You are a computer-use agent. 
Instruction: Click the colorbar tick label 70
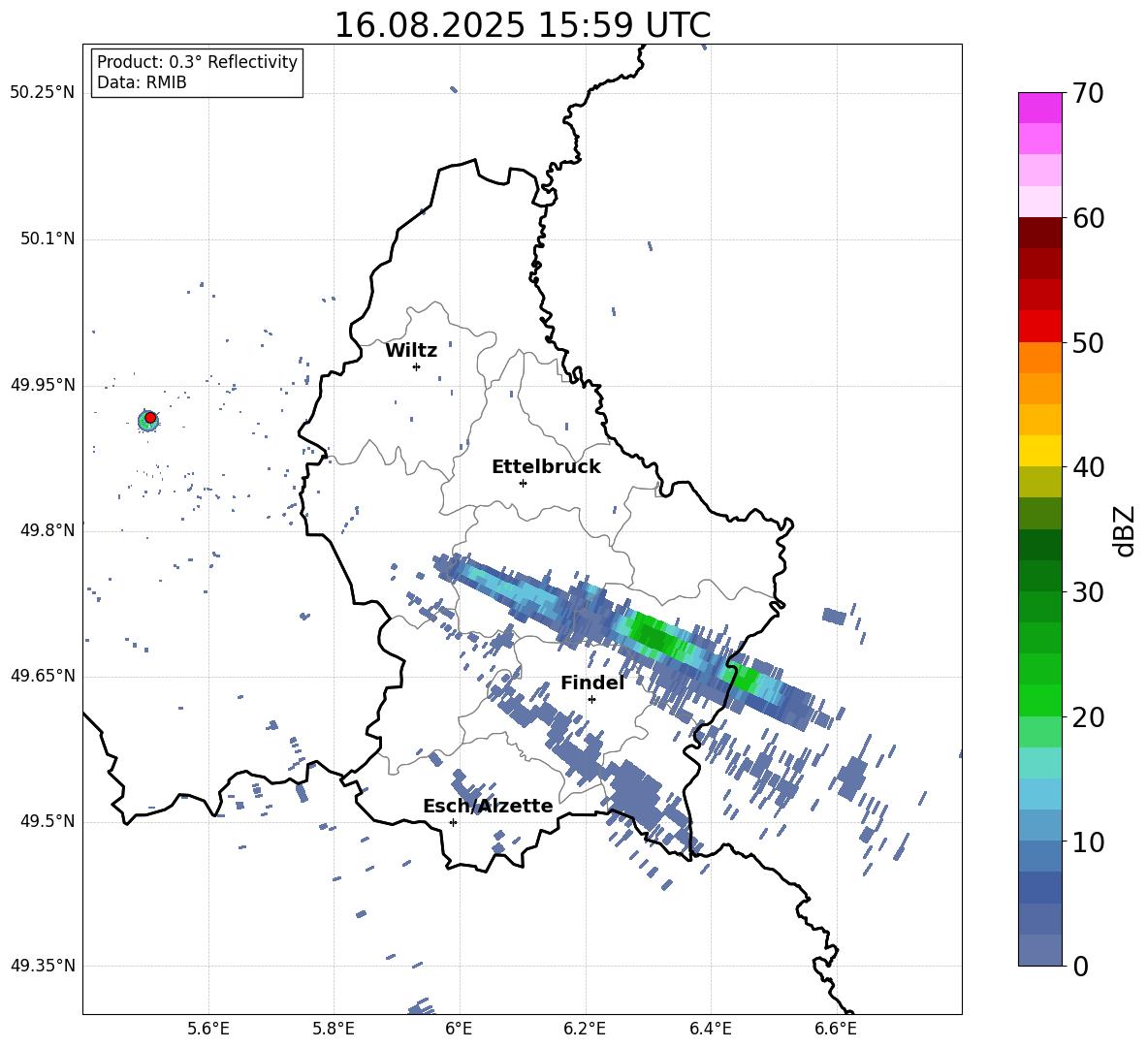point(1088,93)
